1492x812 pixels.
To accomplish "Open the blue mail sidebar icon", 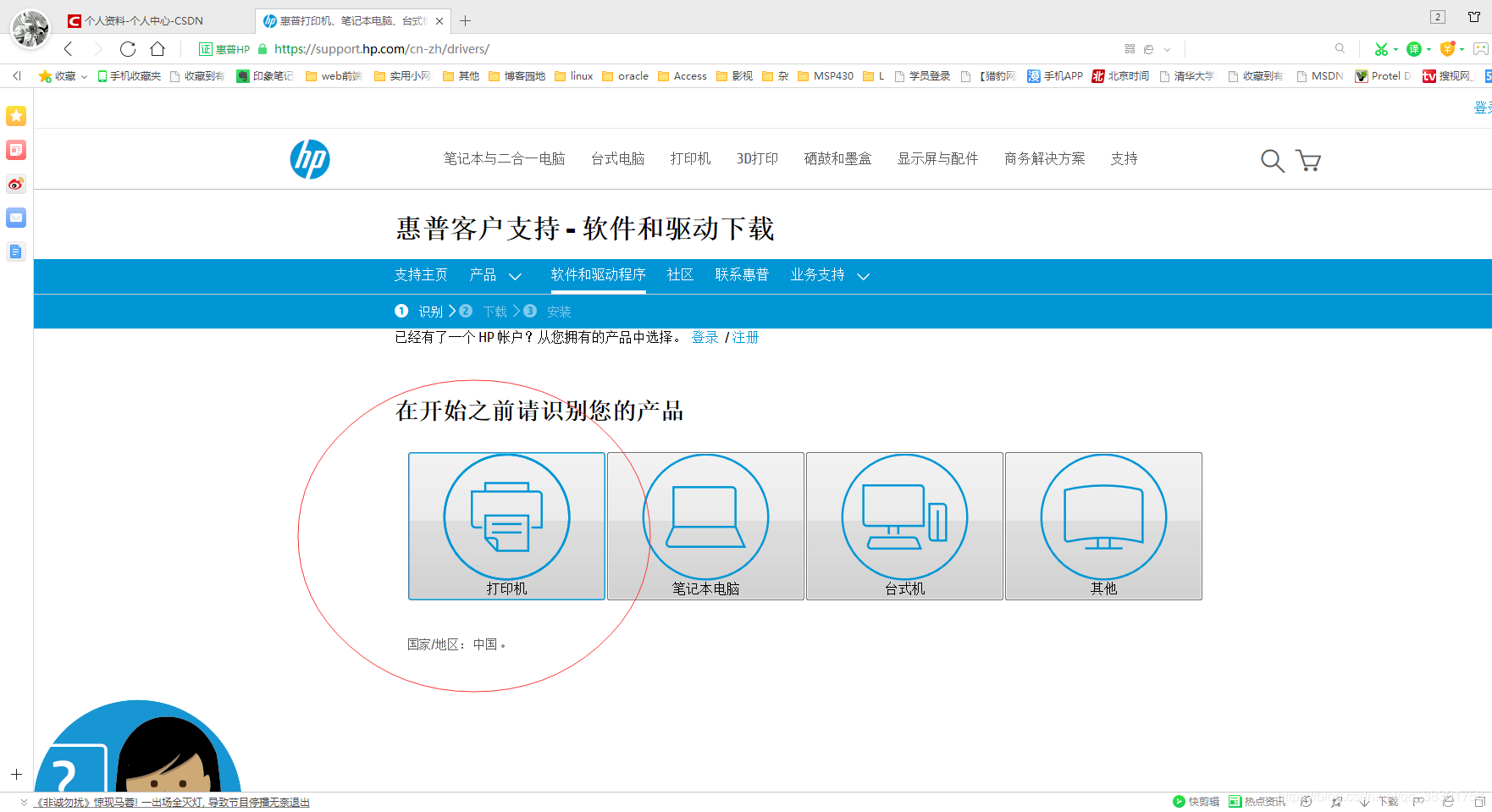I will (16, 218).
